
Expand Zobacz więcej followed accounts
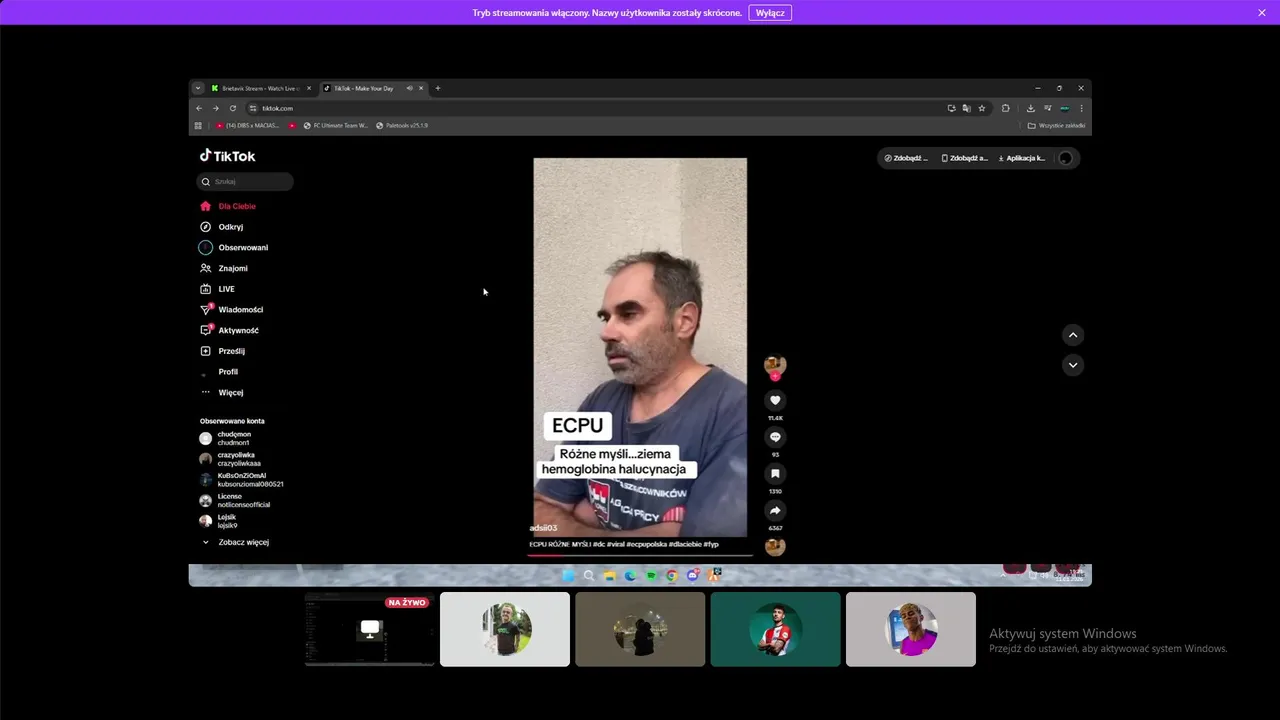click(x=236, y=542)
